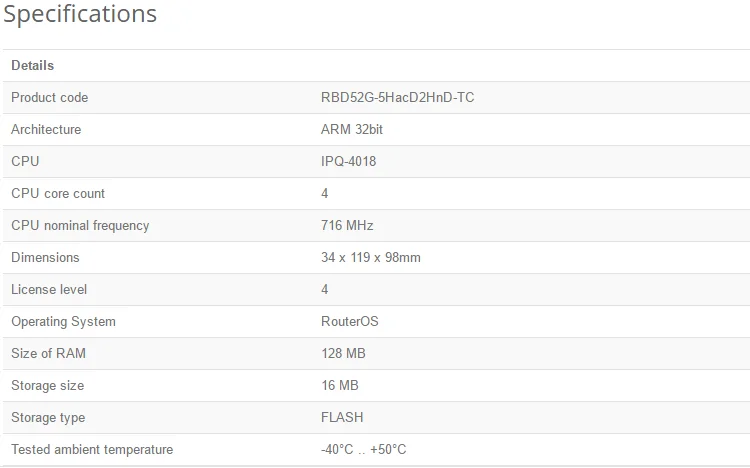This screenshot has width=750, height=468.
Task: Click the Specifications heading
Action: pyautogui.click(x=80, y=14)
